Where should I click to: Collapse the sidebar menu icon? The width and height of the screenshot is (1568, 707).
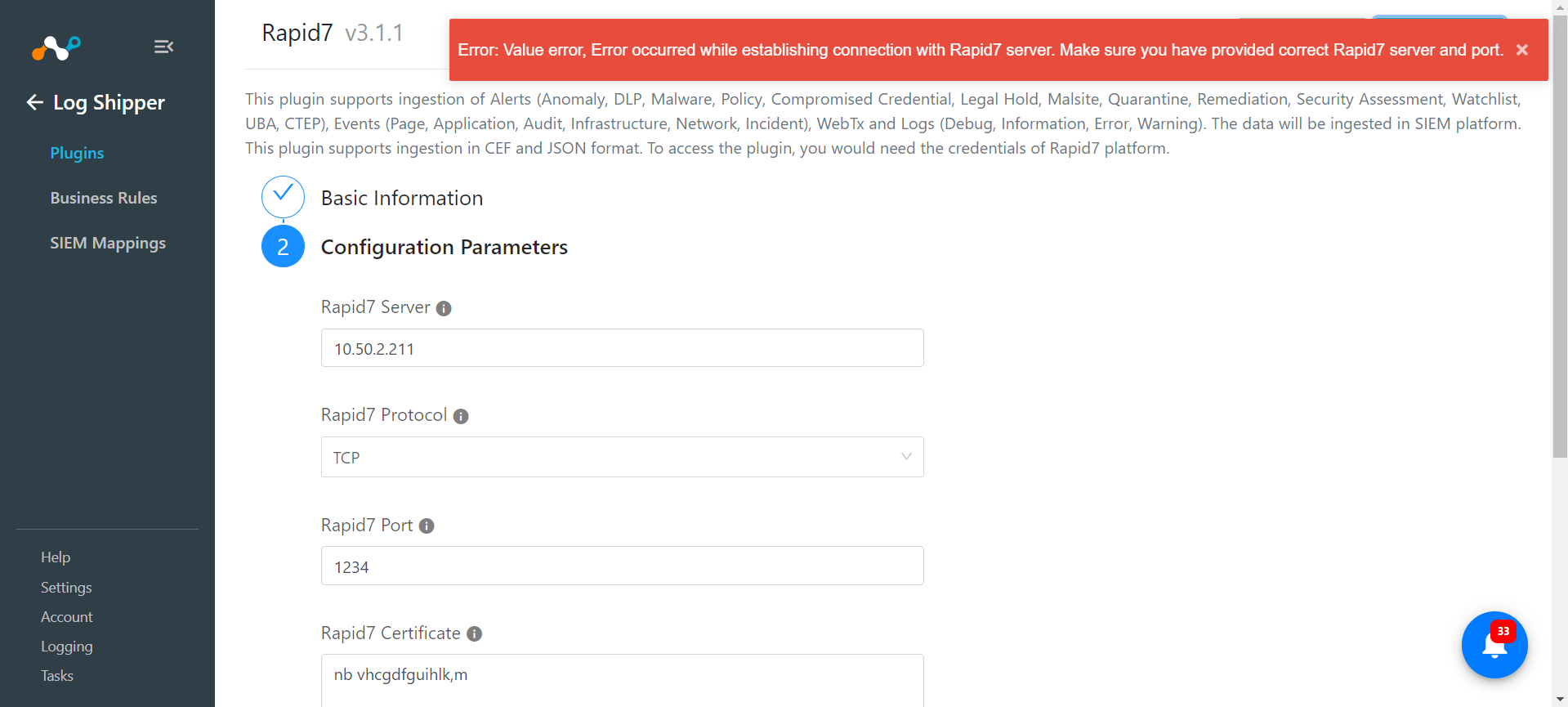(x=163, y=47)
